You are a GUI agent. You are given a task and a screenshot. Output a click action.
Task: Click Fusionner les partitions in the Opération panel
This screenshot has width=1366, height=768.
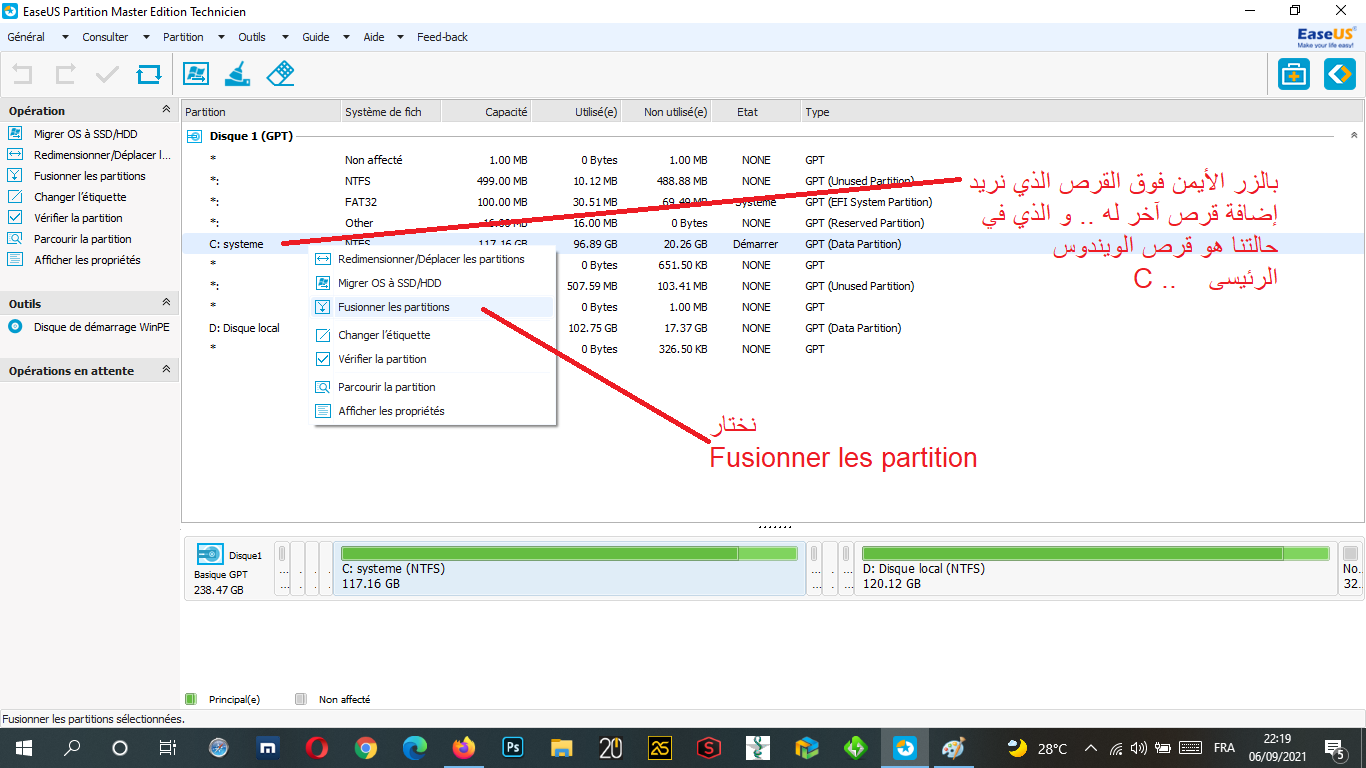coord(77,176)
